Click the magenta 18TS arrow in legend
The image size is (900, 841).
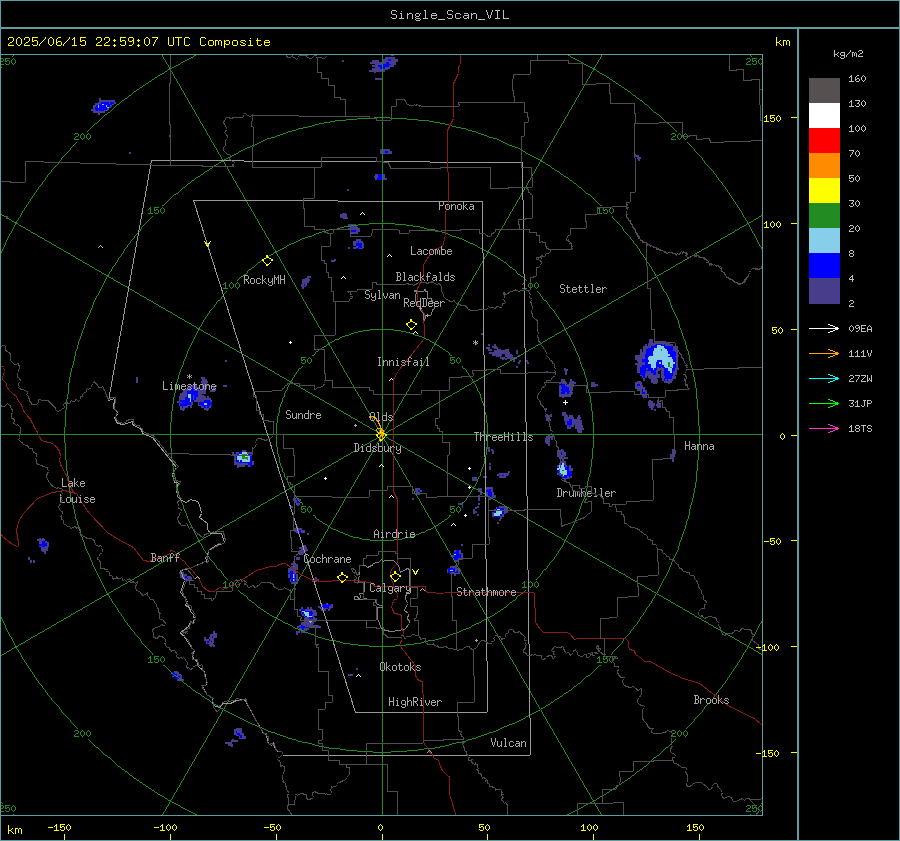point(824,428)
